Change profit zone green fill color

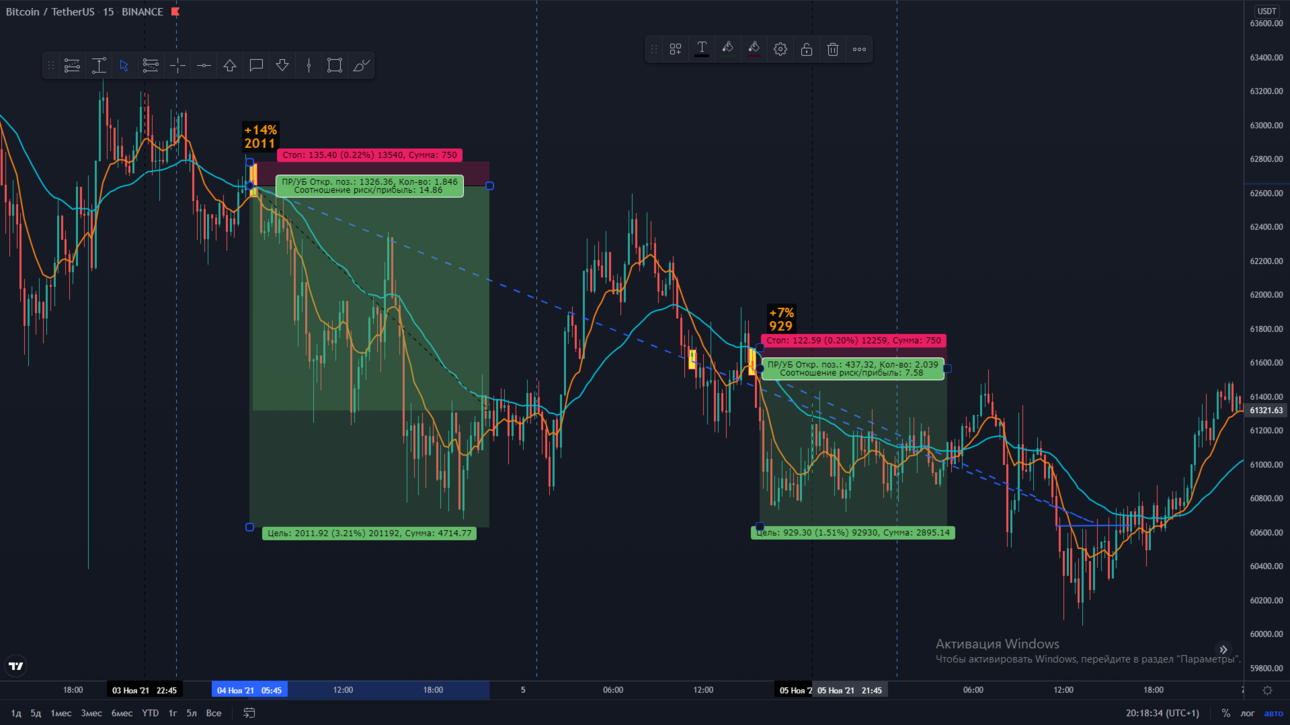(727, 49)
